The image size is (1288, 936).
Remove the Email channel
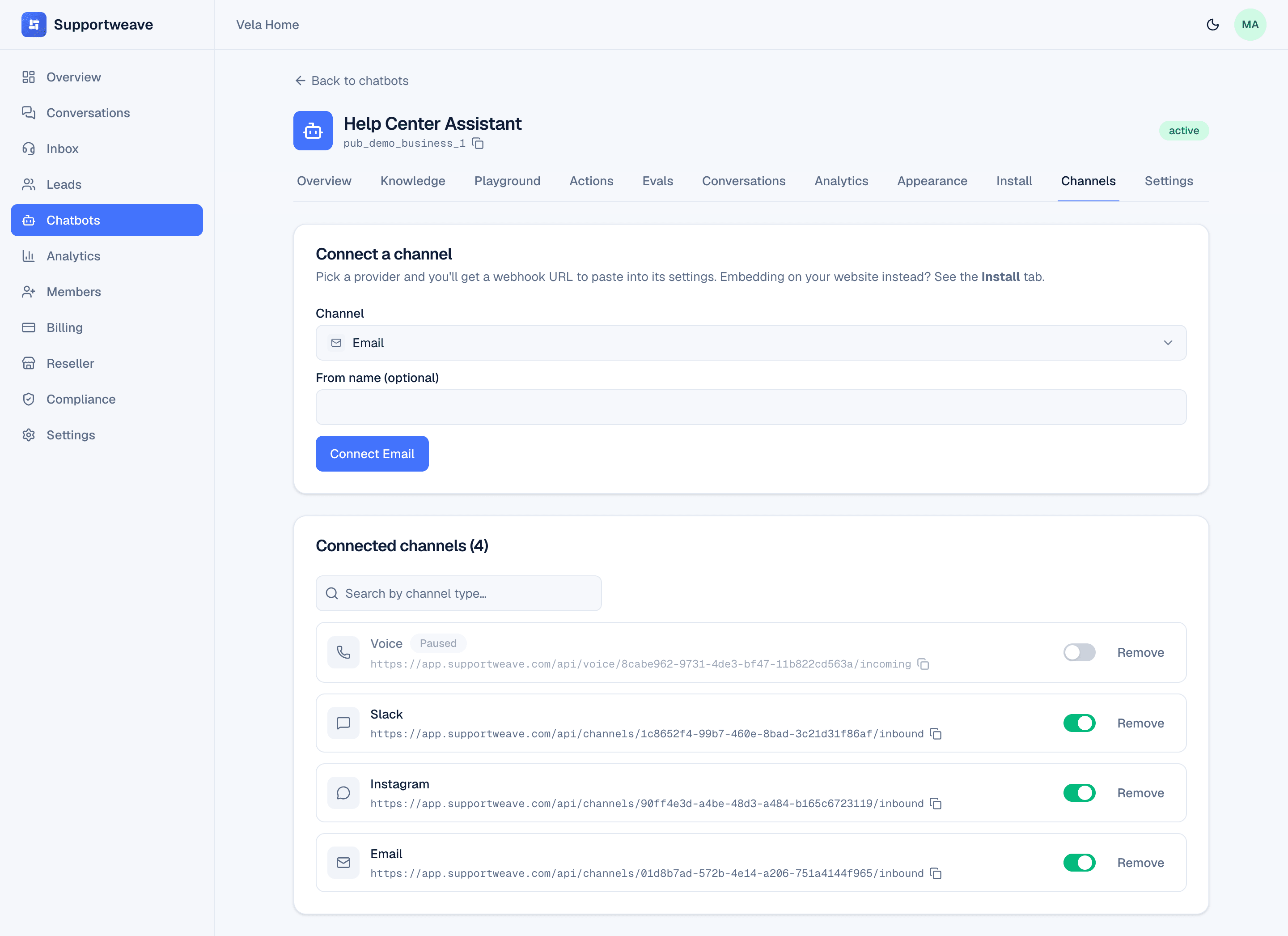point(1140,863)
